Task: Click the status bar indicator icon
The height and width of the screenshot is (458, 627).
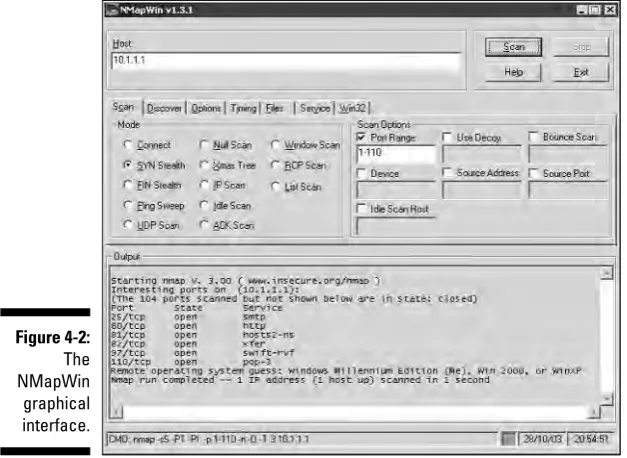Action: click(x=508, y=439)
